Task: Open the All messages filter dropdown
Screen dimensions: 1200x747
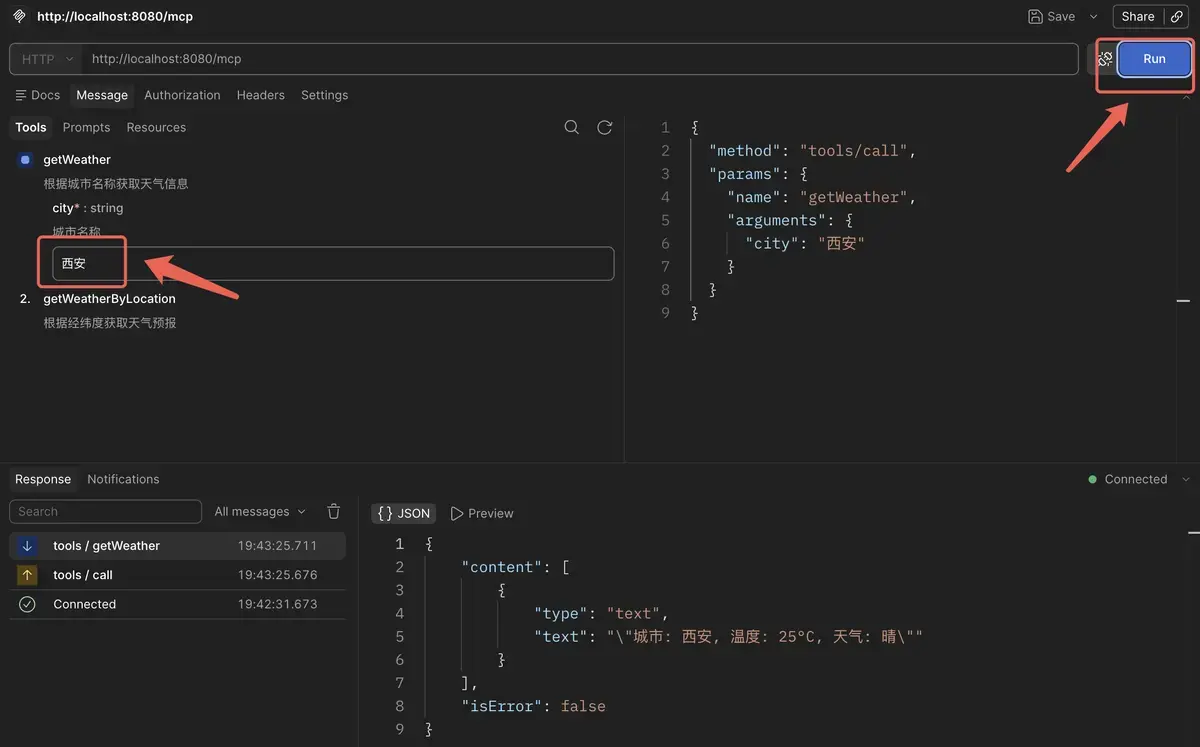Action: pos(260,511)
